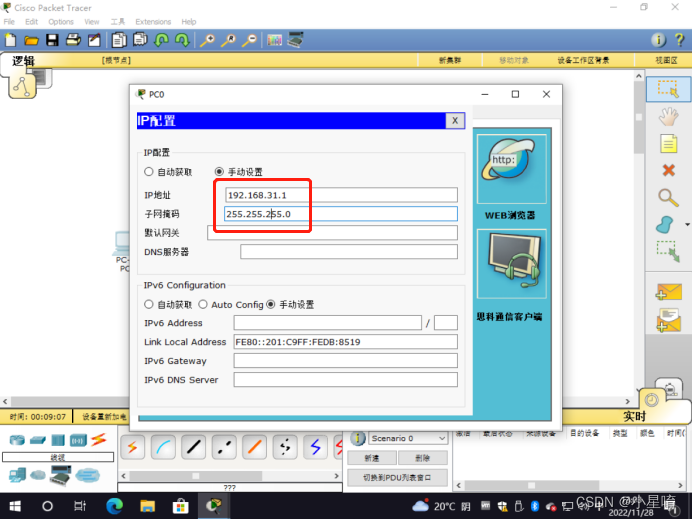
Task: Click the 新建 scenario button
Action: pos(372,458)
